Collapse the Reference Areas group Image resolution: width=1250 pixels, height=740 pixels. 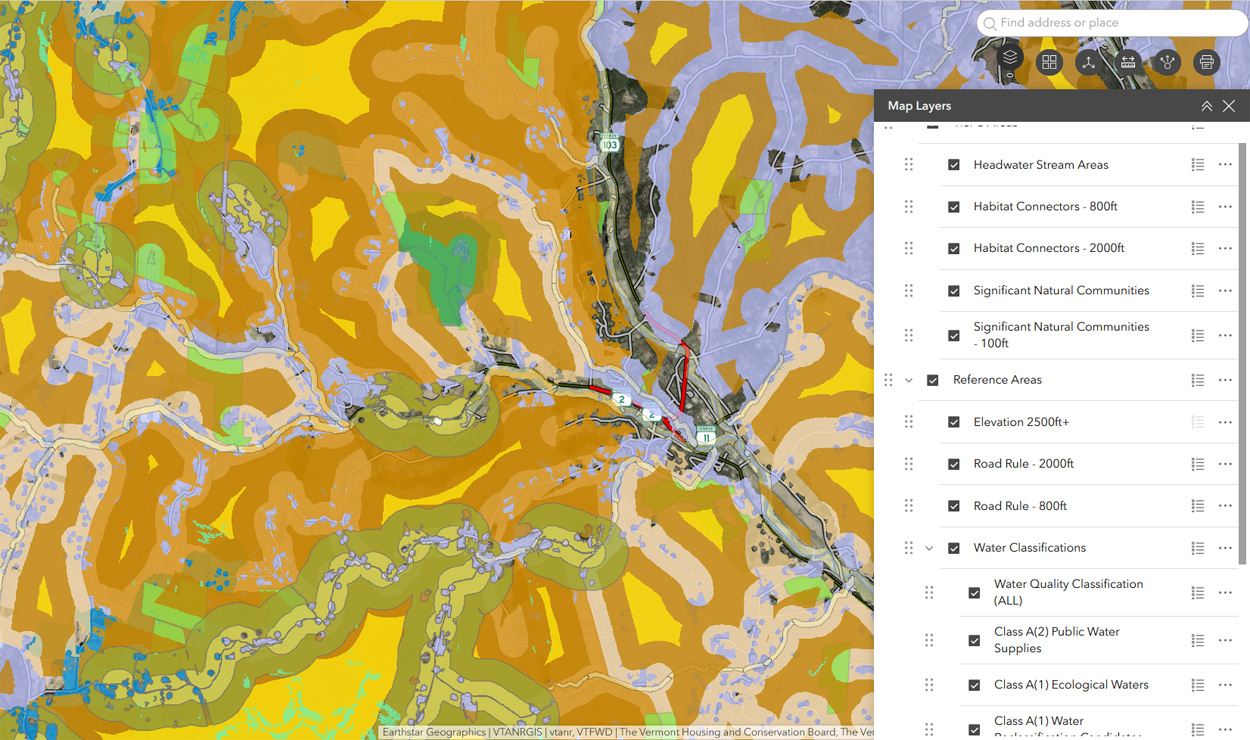pos(909,380)
